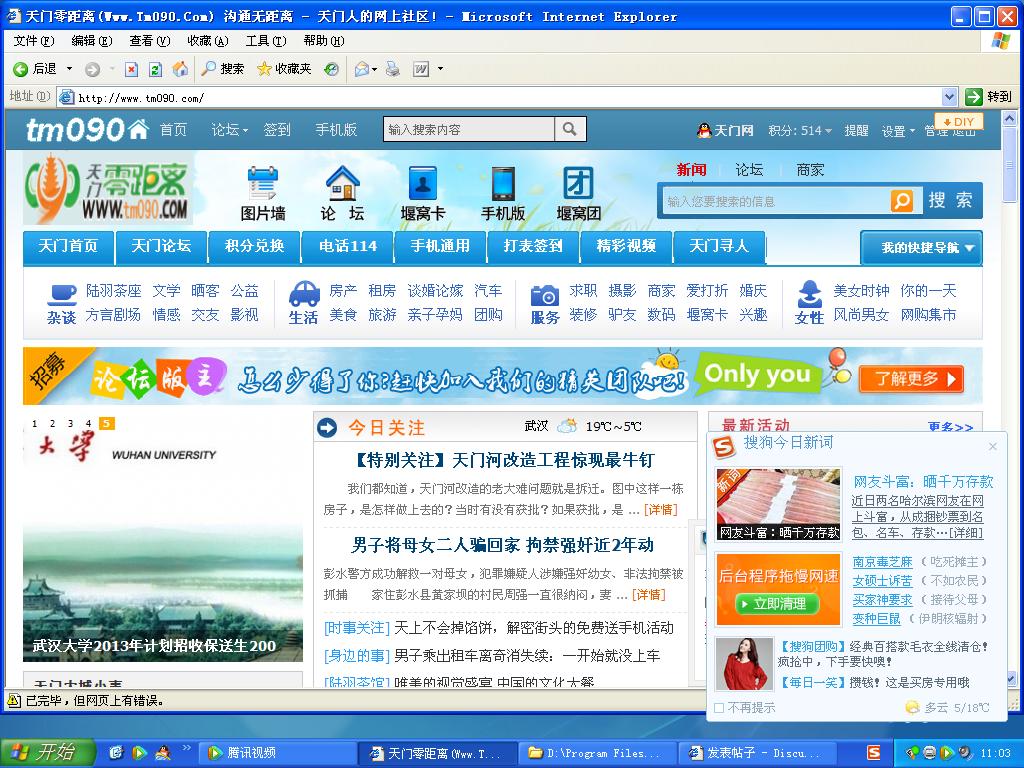Click the IE Stop loading icon
This screenshot has width=1024, height=768.
coord(131,69)
